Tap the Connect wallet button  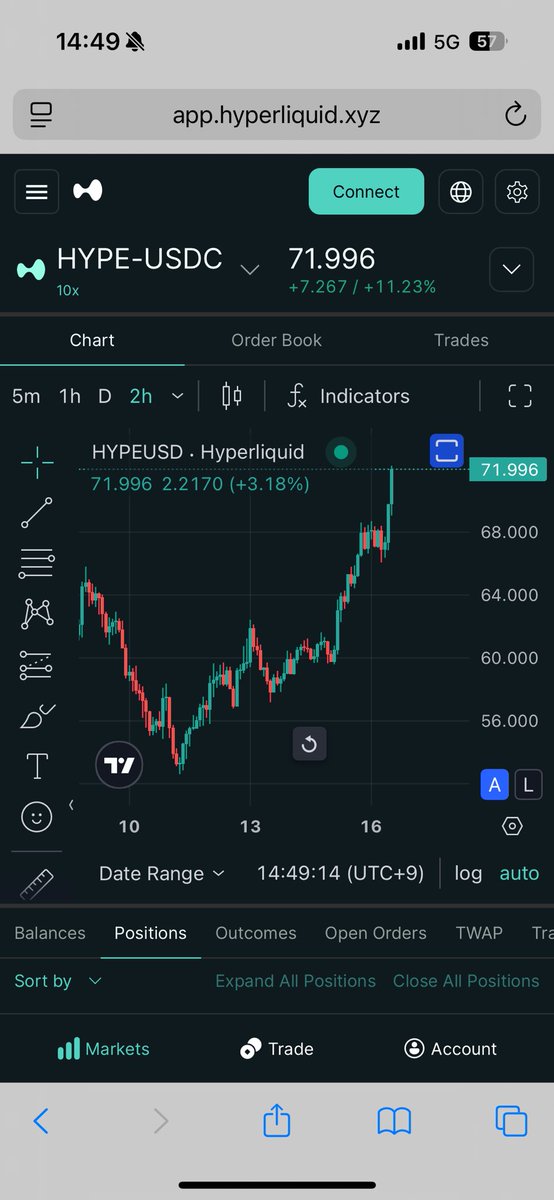click(366, 192)
